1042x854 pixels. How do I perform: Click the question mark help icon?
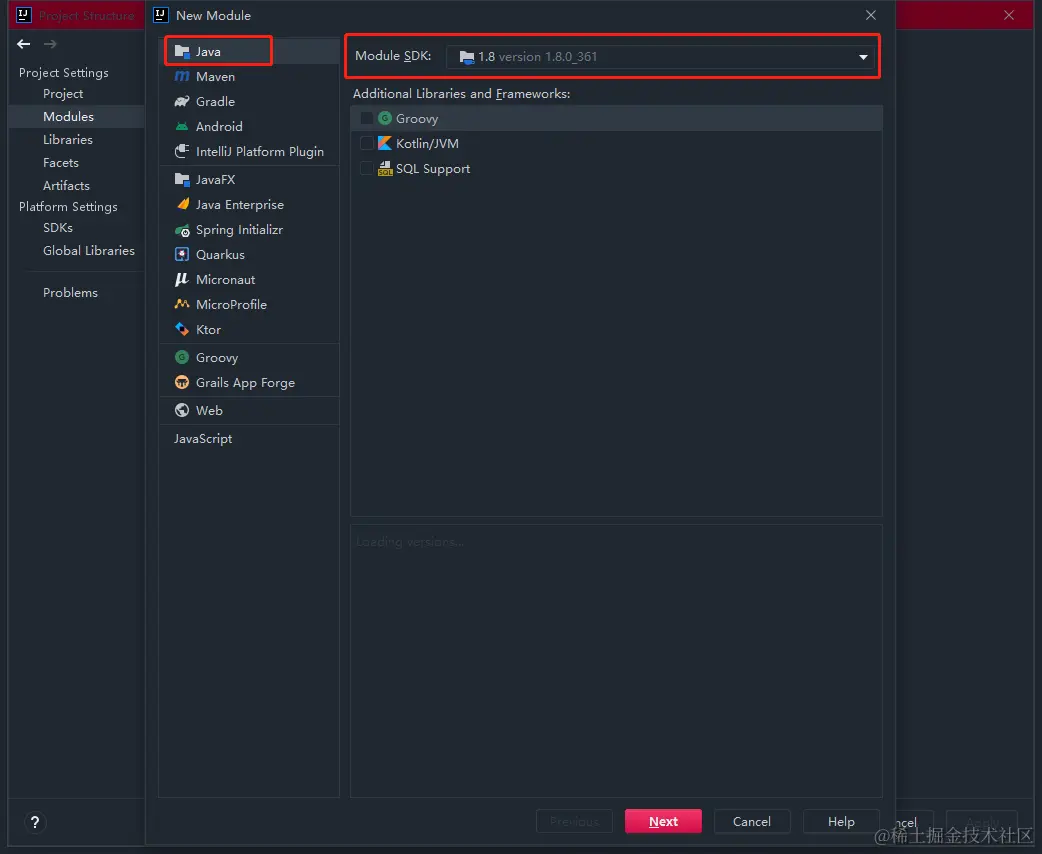pyautogui.click(x=35, y=822)
